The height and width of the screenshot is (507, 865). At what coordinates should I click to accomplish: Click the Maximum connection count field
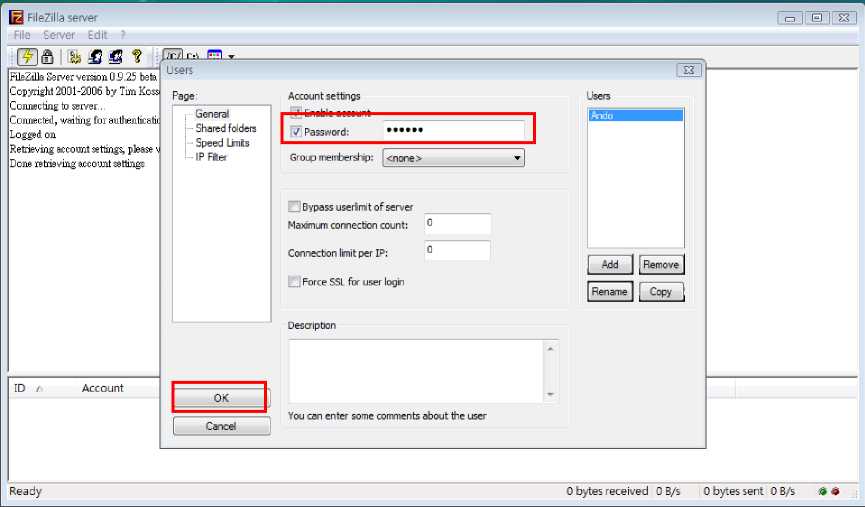[x=457, y=224]
